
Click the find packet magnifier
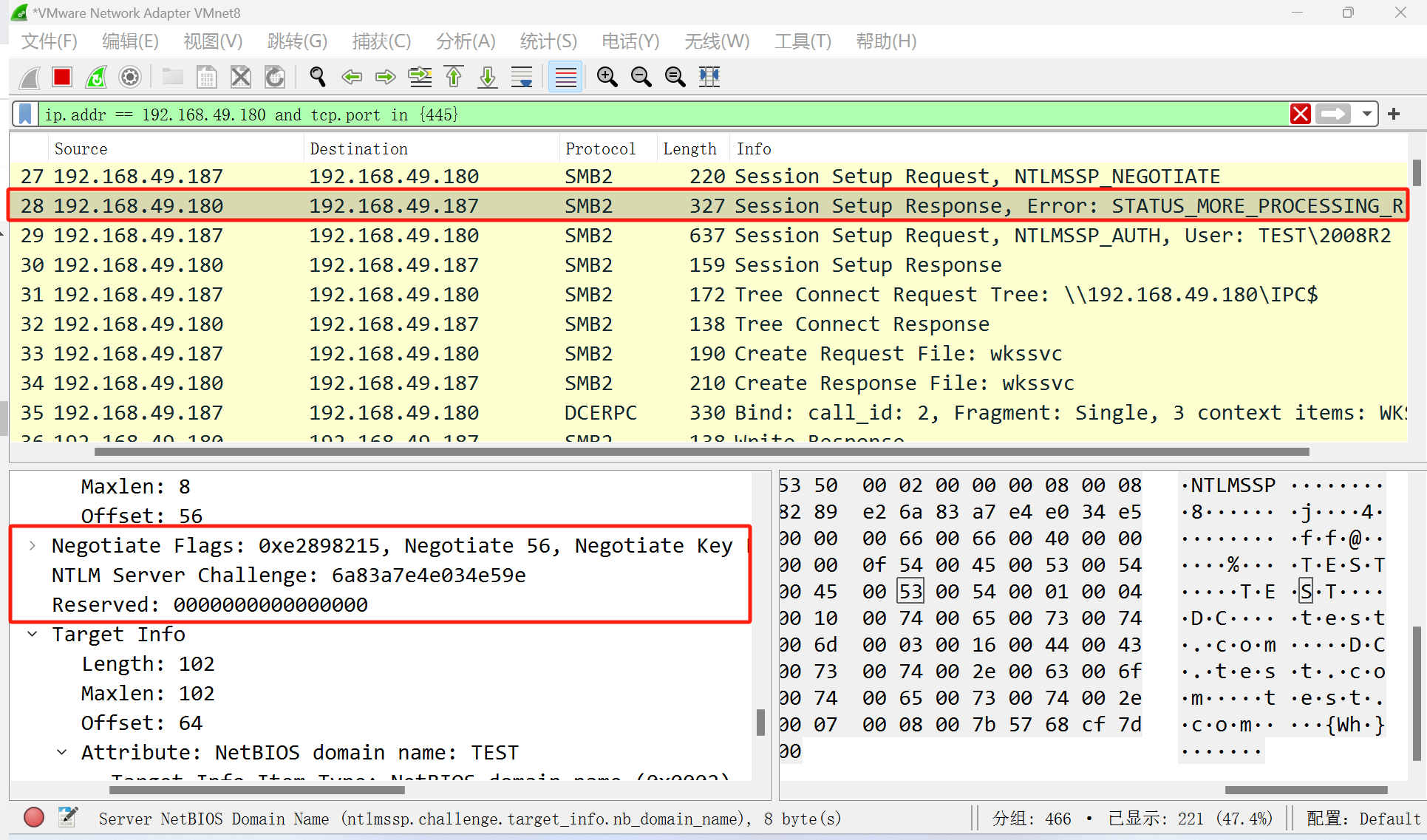[318, 77]
